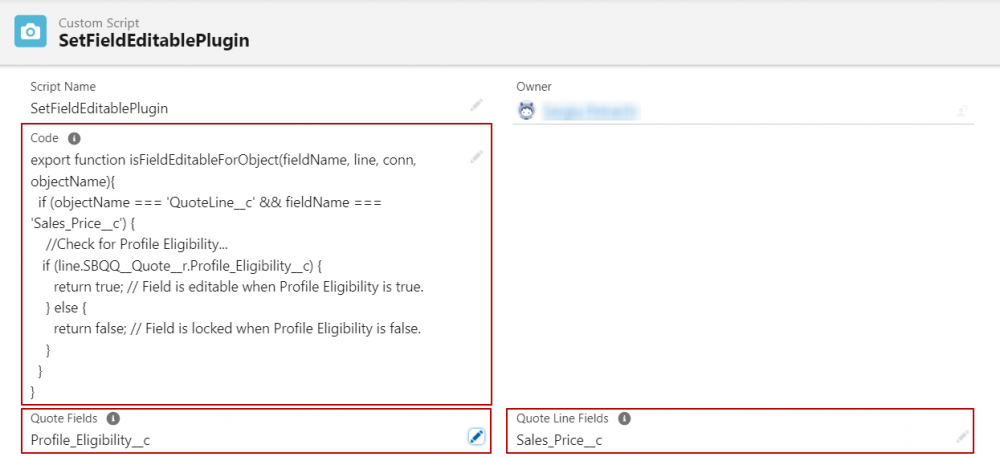
Task: Click SetFieldEditablePlugin Script Name value
Action: click(x=99, y=108)
